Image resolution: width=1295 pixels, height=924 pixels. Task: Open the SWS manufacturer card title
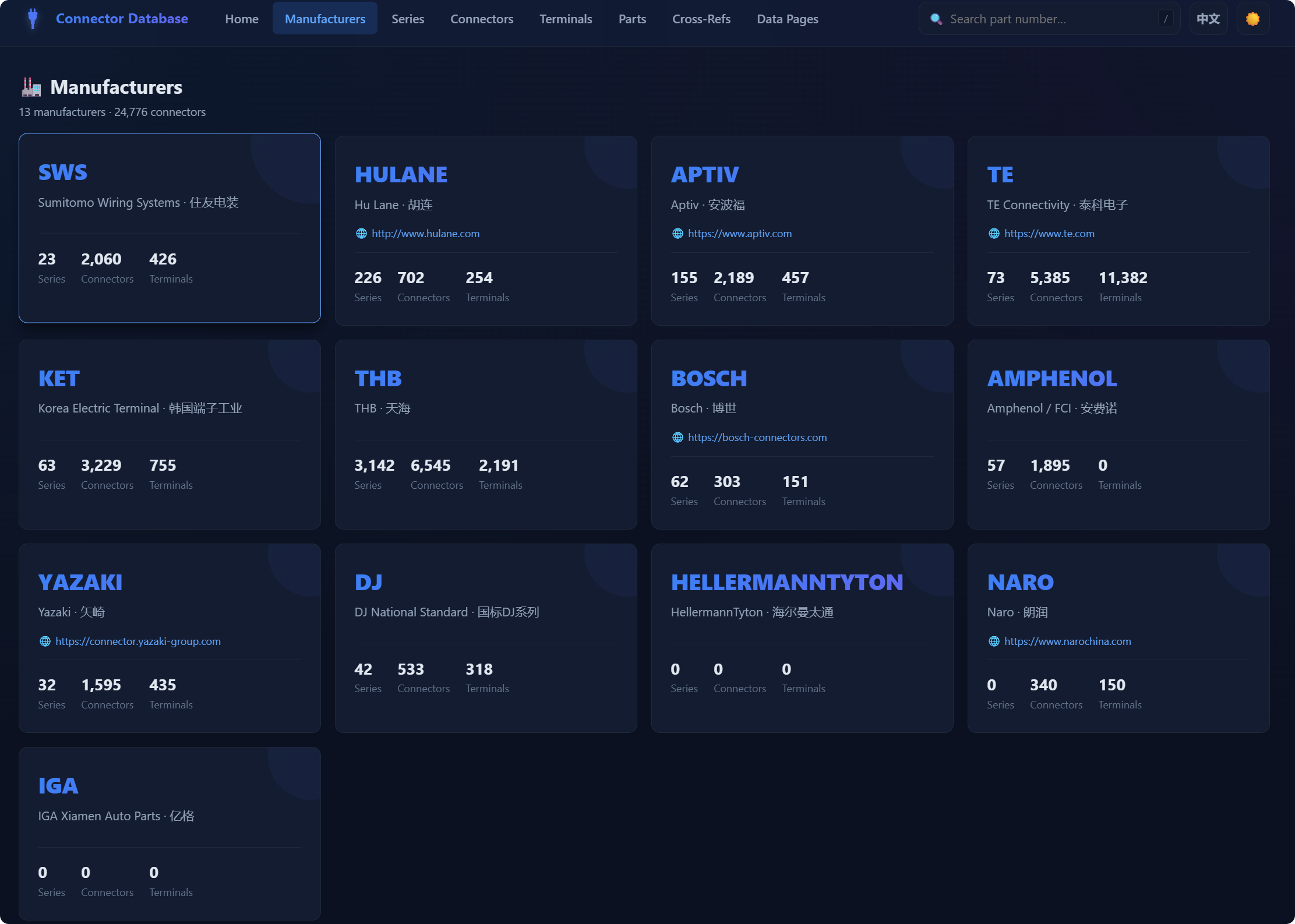63,172
